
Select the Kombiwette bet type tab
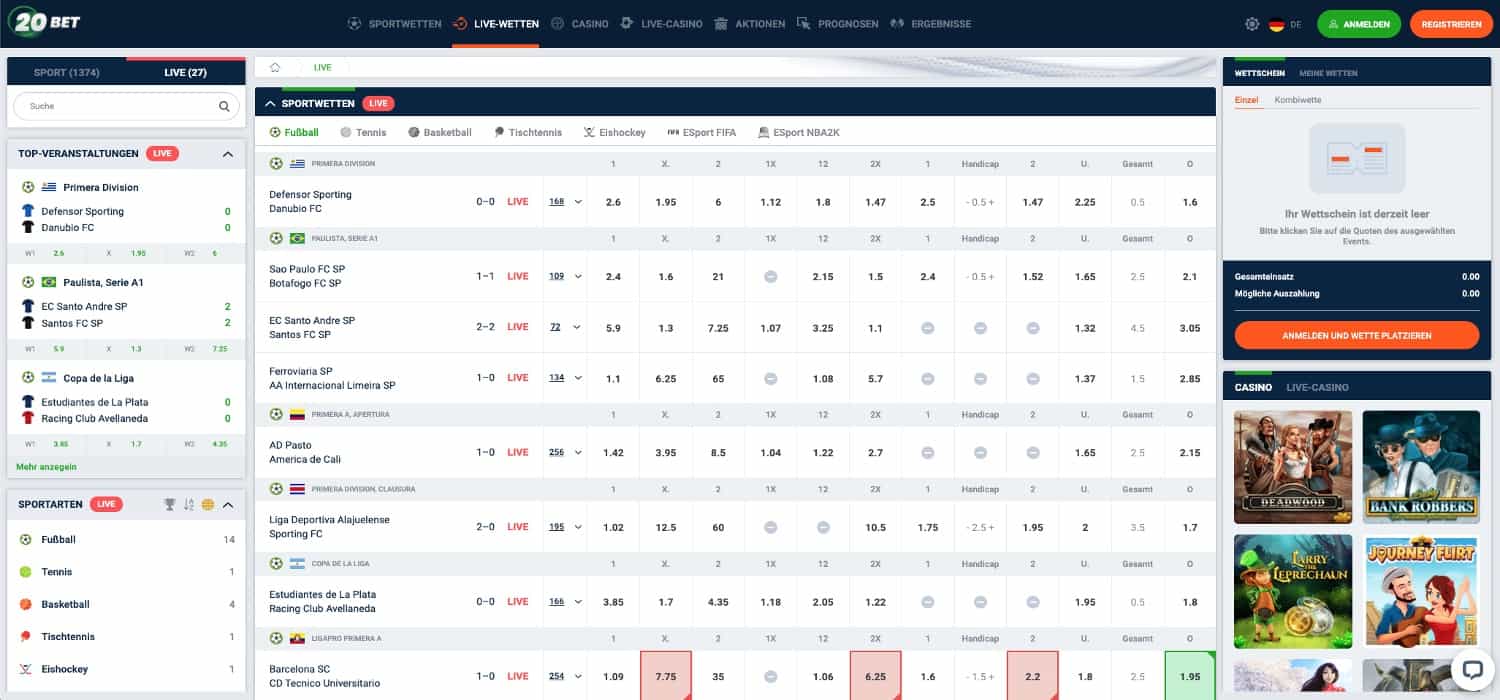click(x=1298, y=100)
